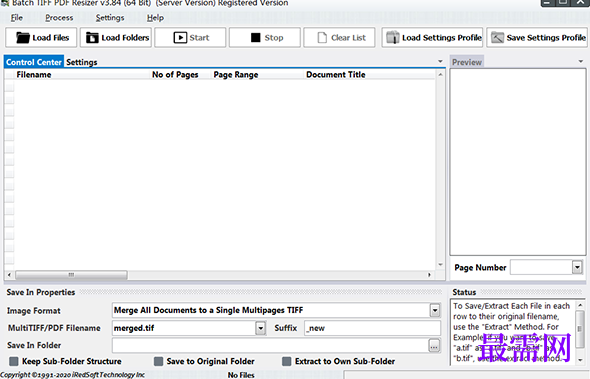Enable Keep Sub-Folder Structure checkbox
590x379 pixels.
coord(14,361)
